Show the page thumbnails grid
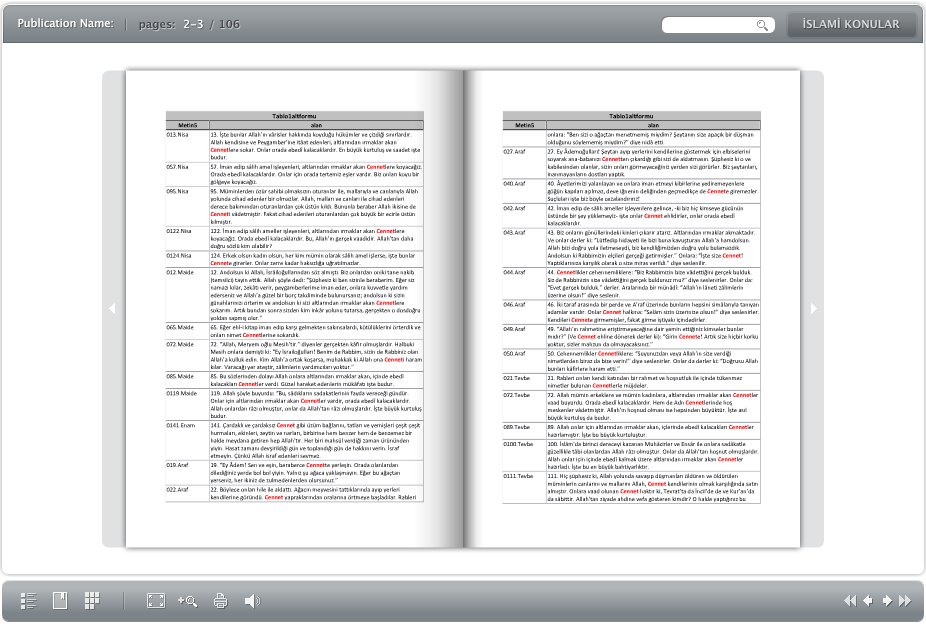Viewport: 926px width, 624px height. coord(92,601)
